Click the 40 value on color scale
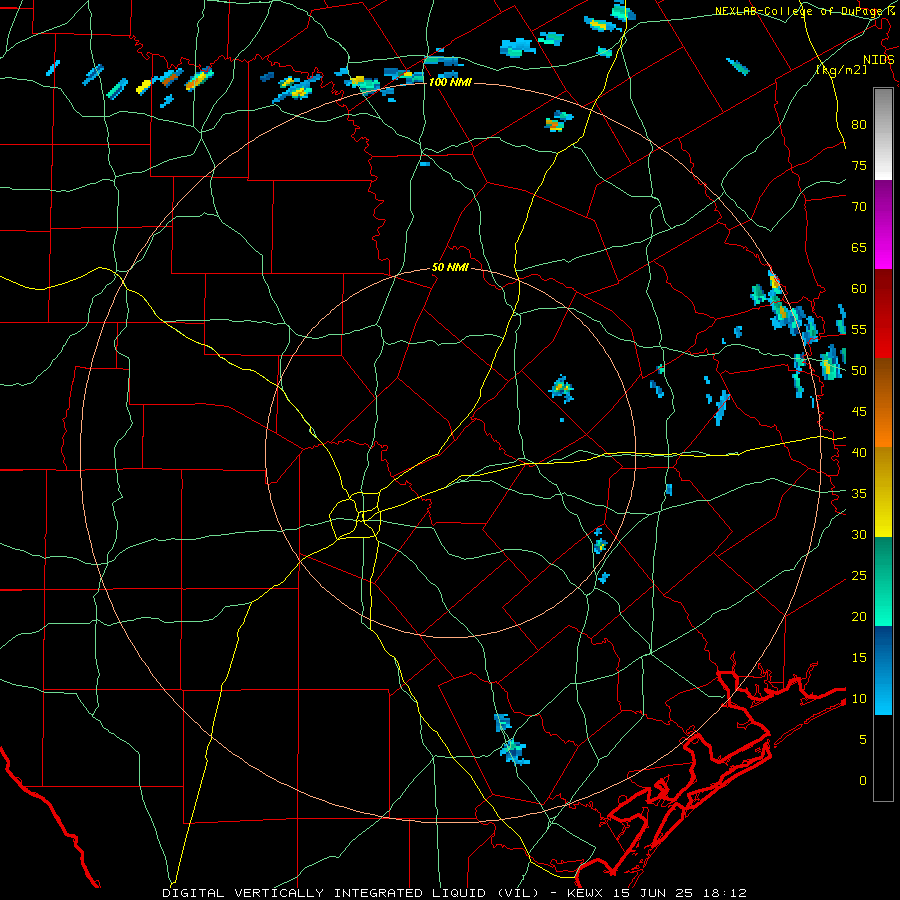900x900 pixels. 859,452
